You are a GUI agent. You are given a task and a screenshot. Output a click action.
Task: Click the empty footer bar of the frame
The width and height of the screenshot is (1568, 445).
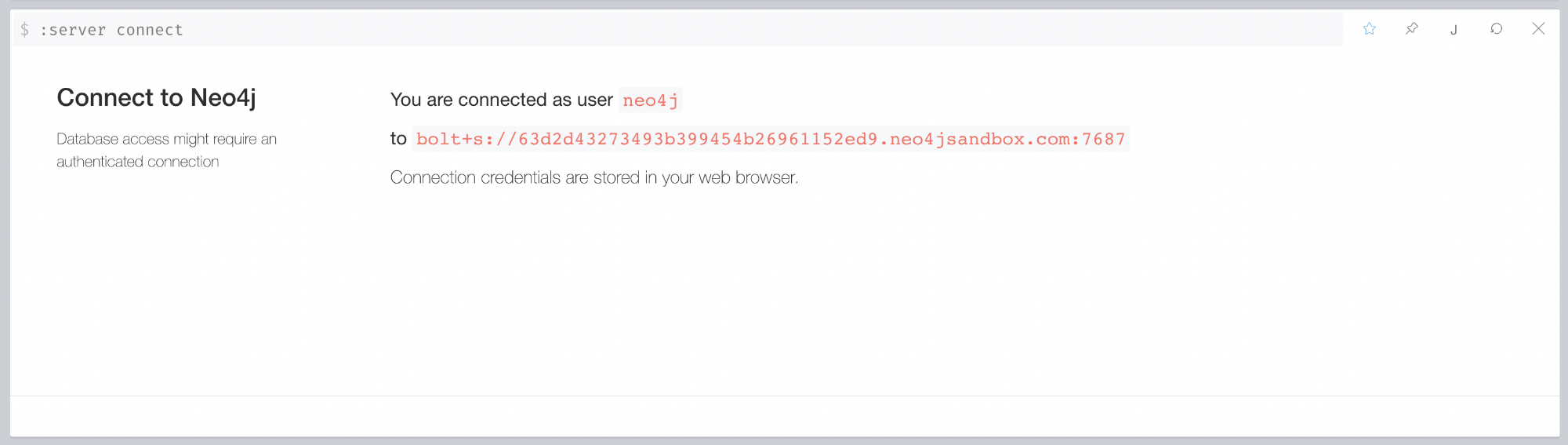(x=785, y=416)
